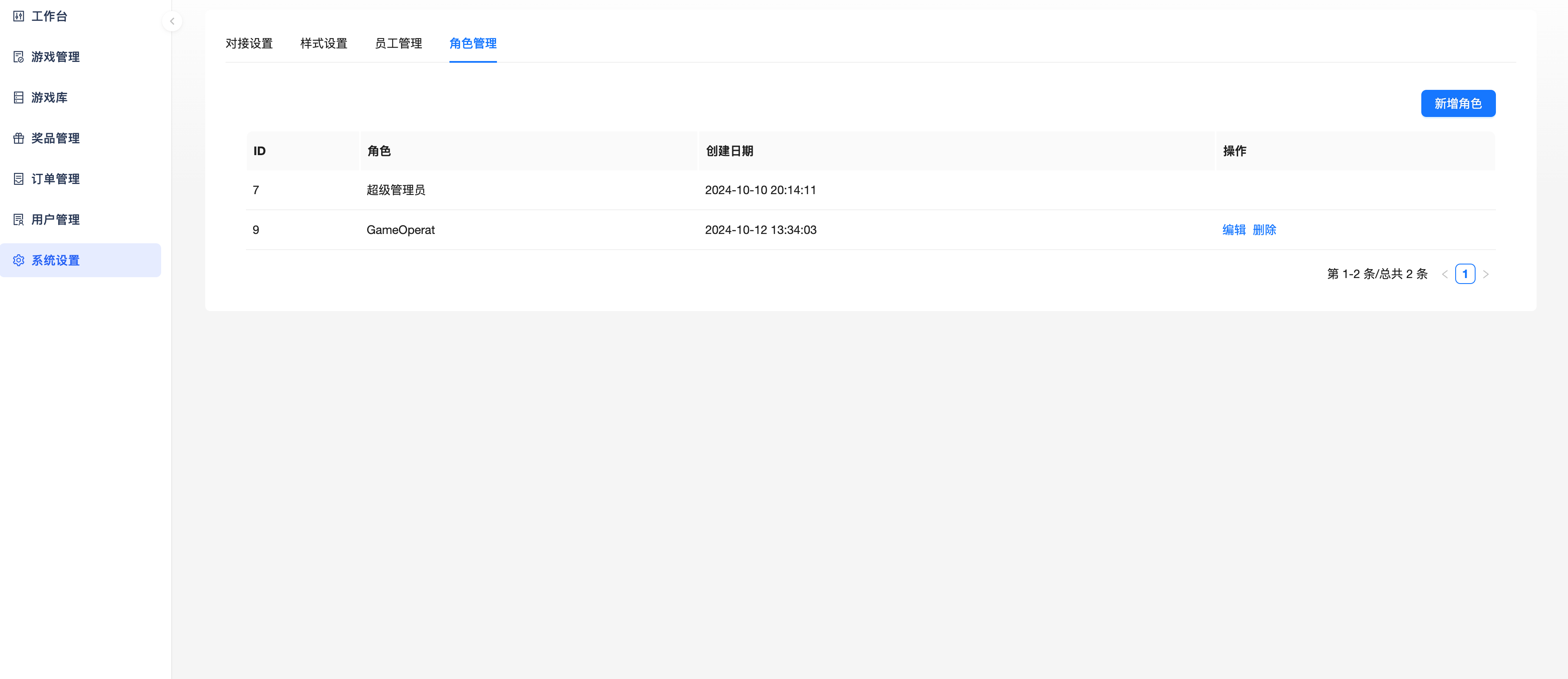This screenshot has width=1568, height=679.
Task: Select the 角色管理 tab
Action: point(473,43)
